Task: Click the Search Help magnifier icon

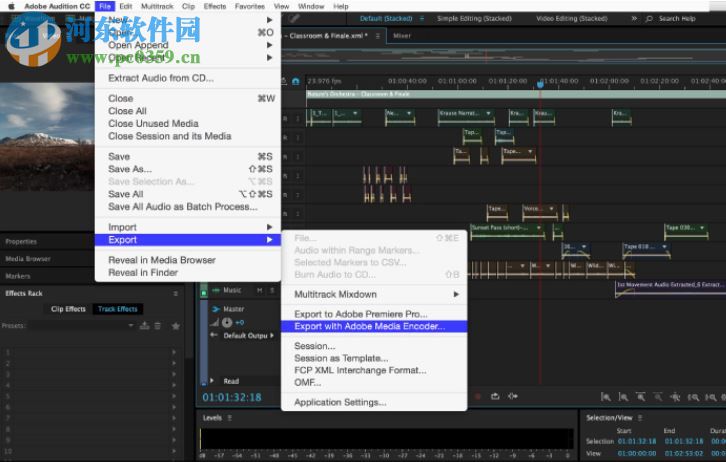Action: (x=649, y=19)
